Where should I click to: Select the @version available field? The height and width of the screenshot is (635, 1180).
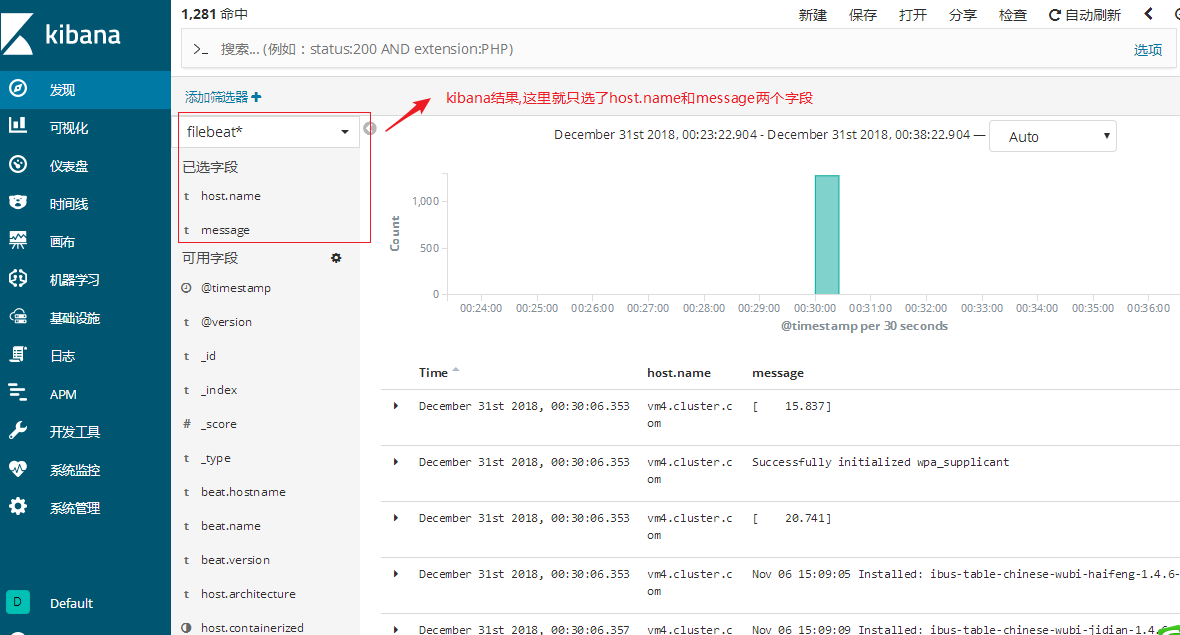click(x=226, y=322)
